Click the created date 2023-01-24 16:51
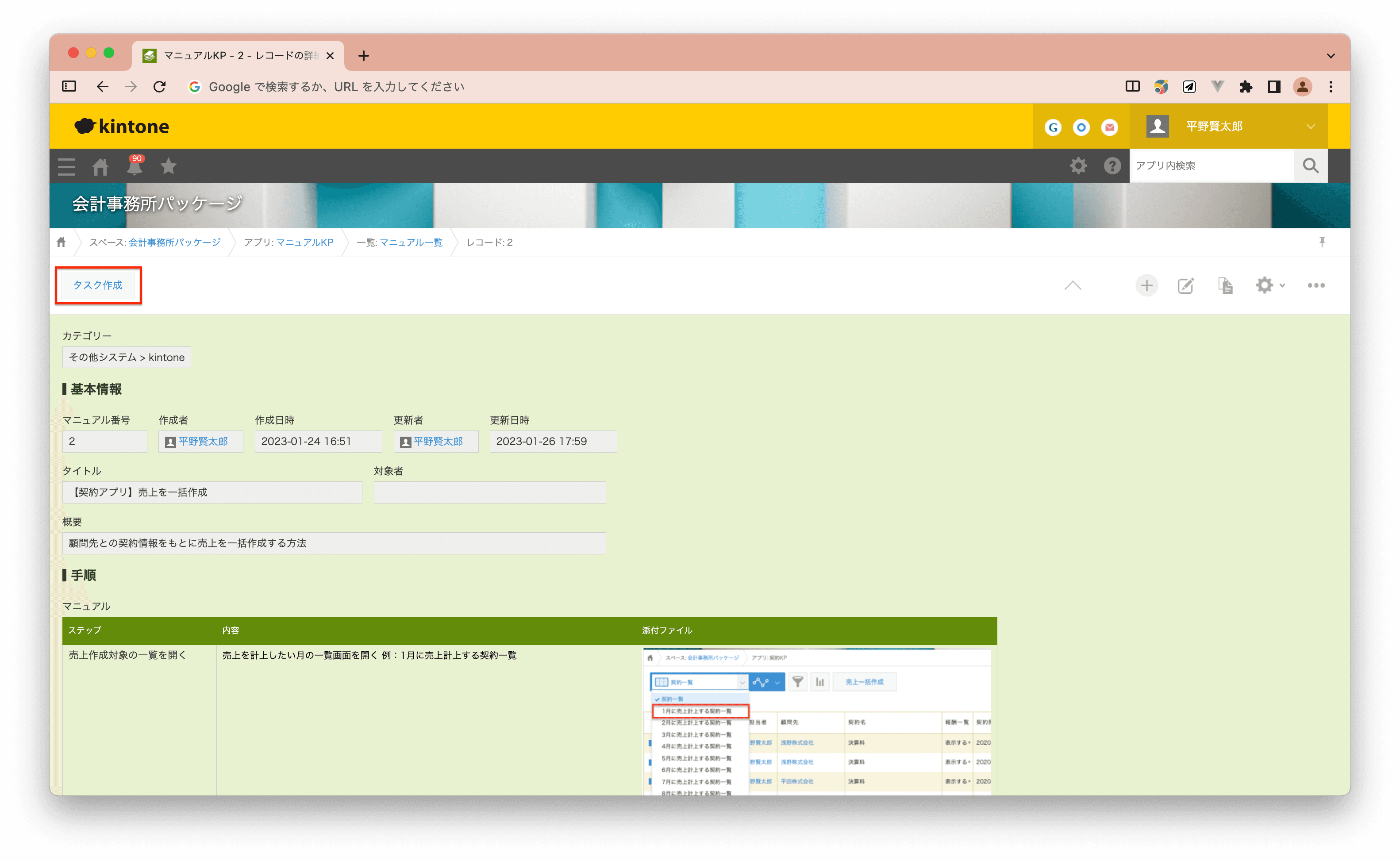 tap(318, 441)
